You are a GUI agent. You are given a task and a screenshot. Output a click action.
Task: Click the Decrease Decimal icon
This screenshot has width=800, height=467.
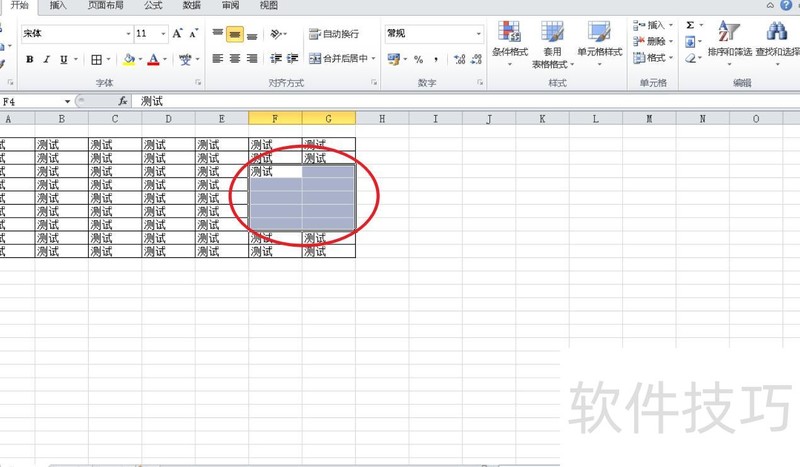pos(477,59)
